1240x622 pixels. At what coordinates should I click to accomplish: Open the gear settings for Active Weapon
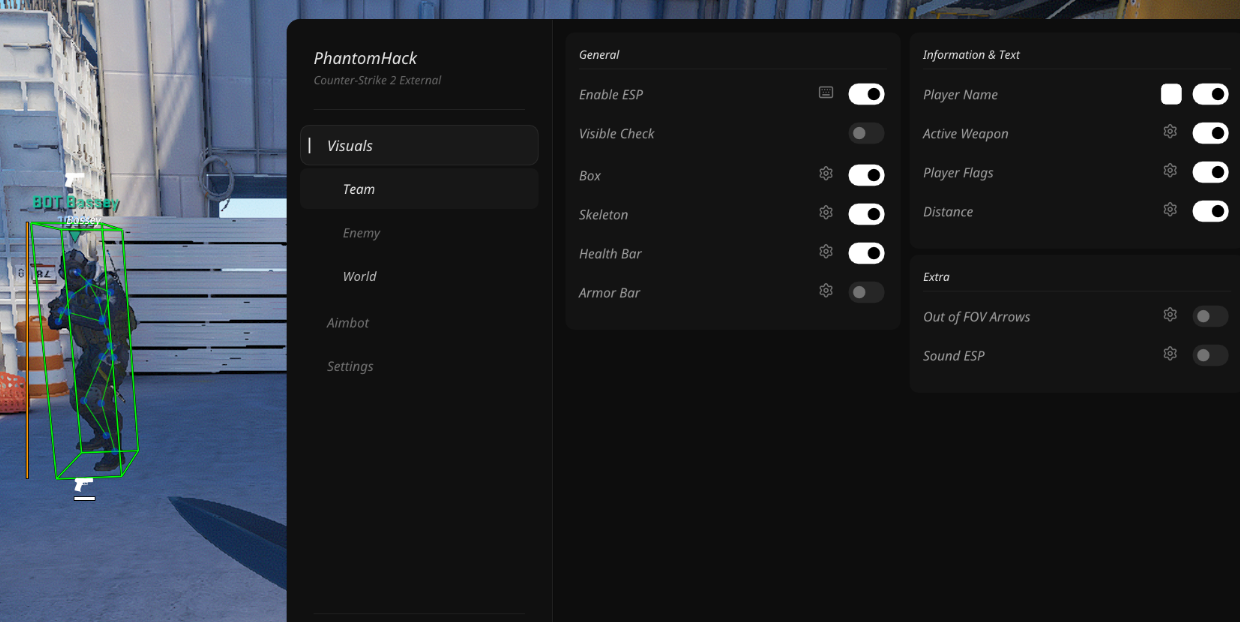[1170, 132]
